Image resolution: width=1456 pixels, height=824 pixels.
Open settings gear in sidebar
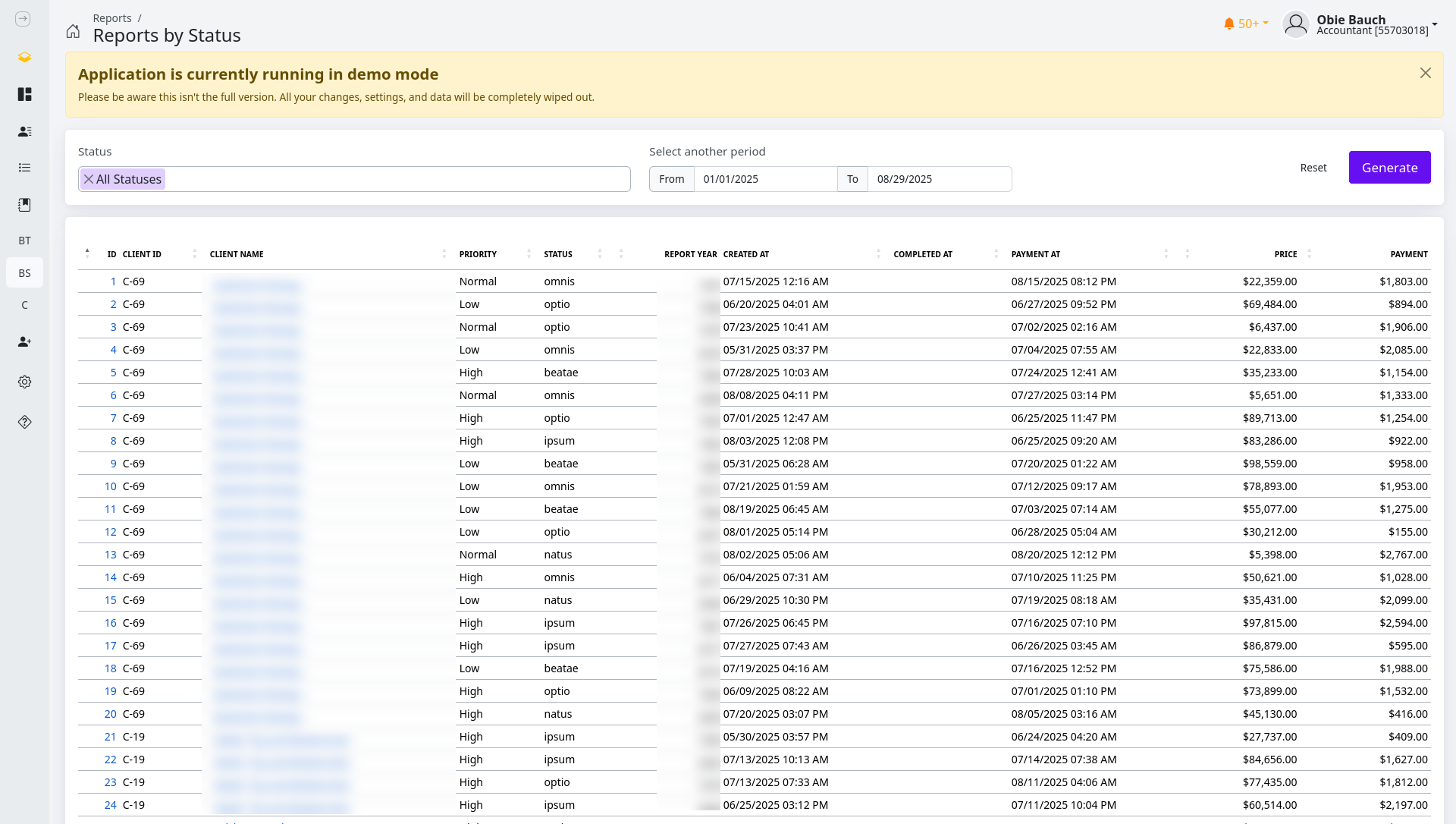24,382
